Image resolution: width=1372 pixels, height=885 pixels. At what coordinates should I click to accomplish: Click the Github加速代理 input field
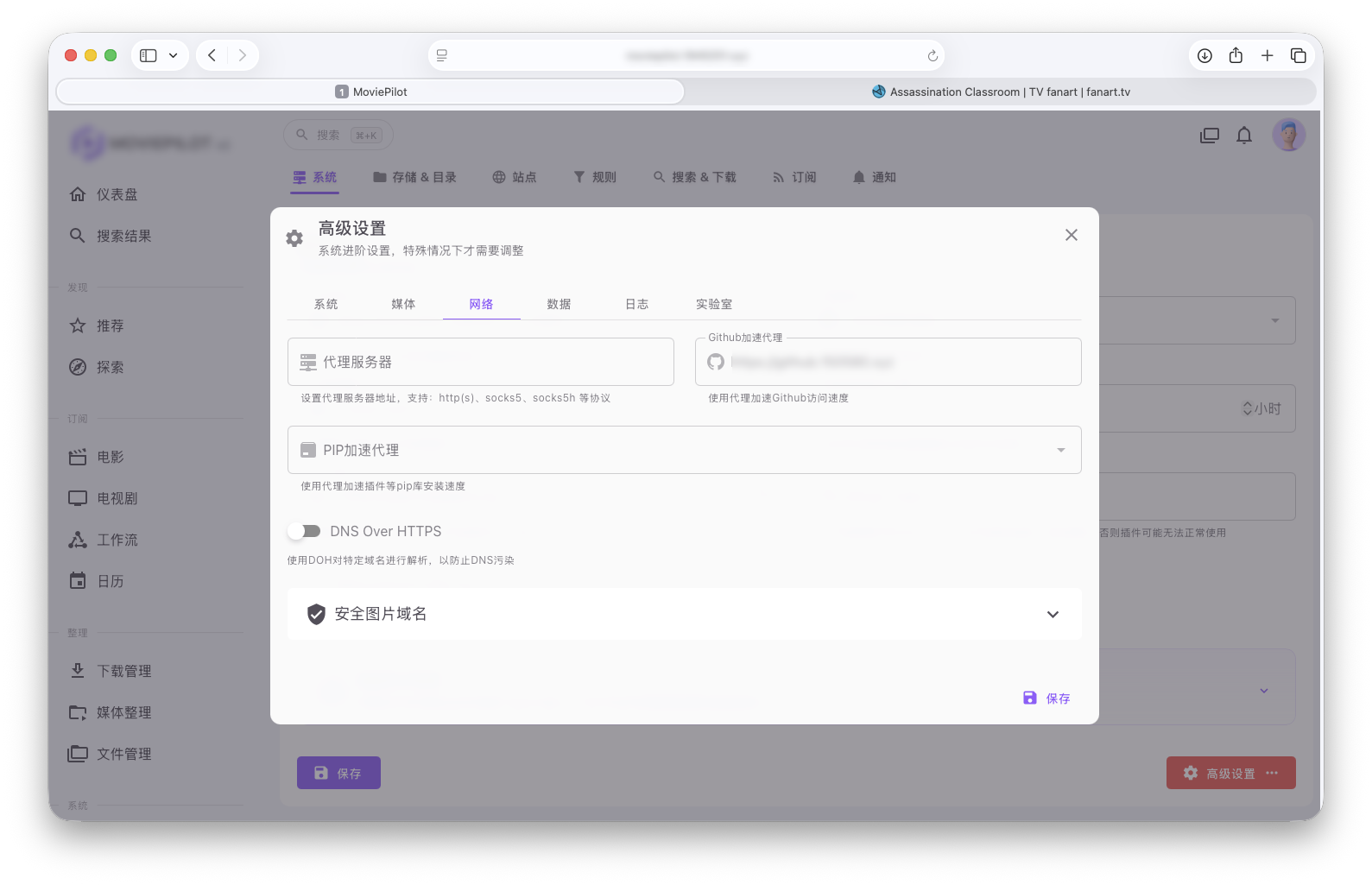pyautogui.click(x=888, y=362)
